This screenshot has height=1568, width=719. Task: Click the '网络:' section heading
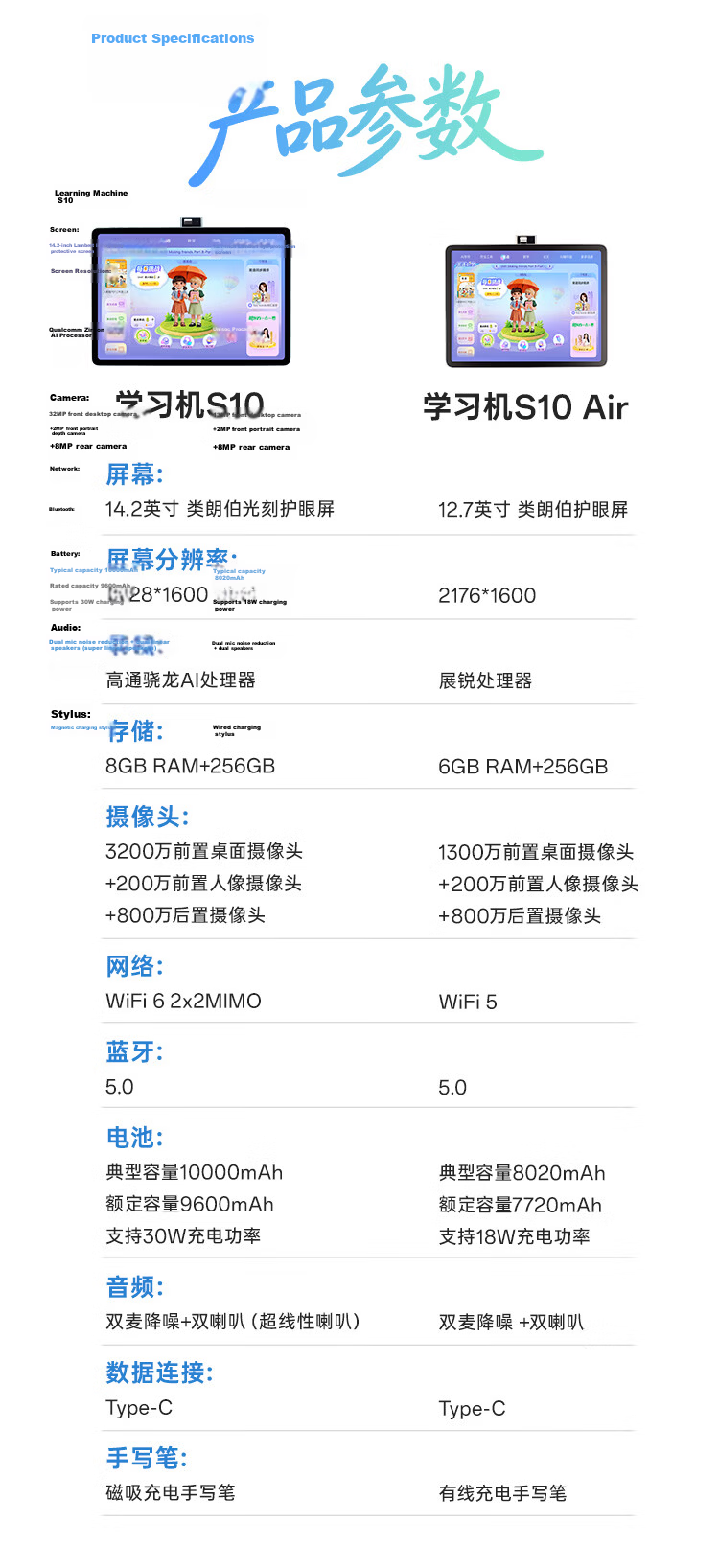pyautogui.click(x=134, y=966)
